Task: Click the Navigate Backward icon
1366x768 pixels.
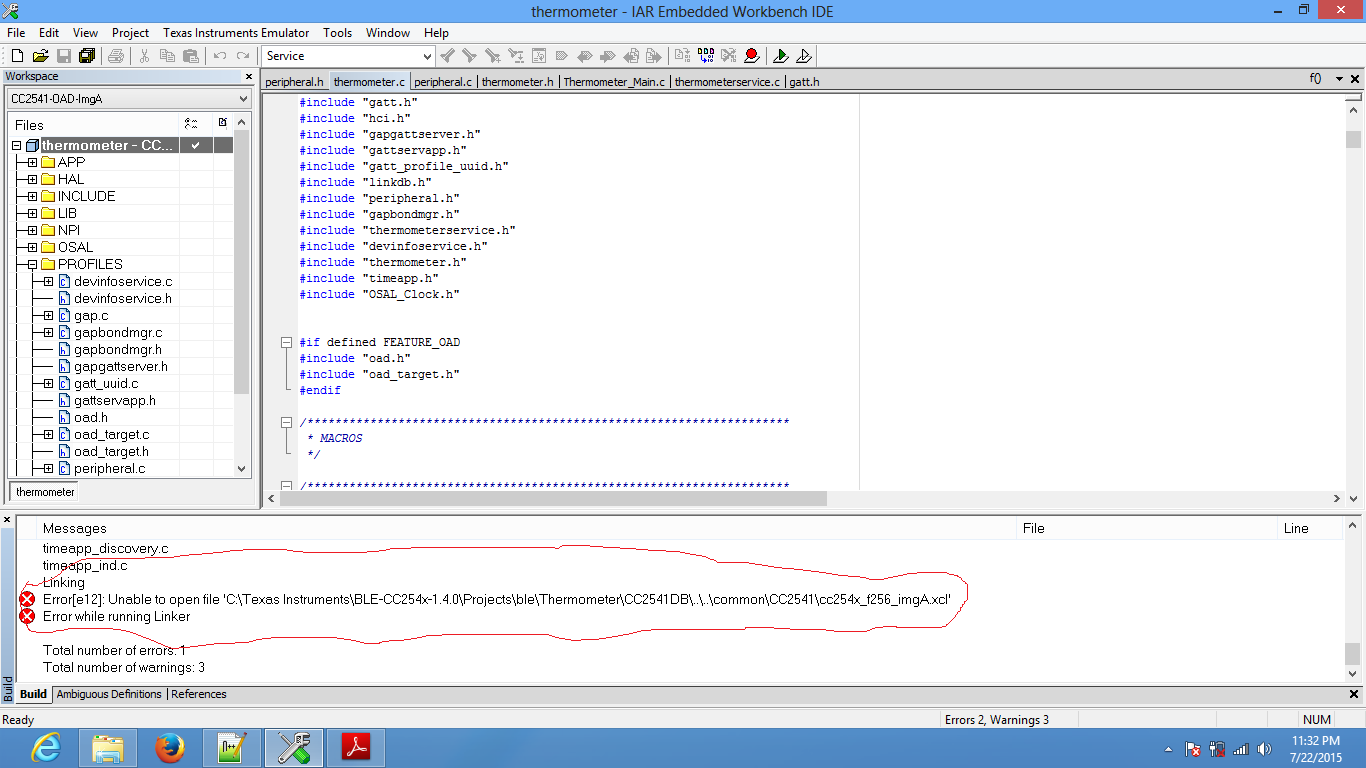Action: [x=632, y=56]
